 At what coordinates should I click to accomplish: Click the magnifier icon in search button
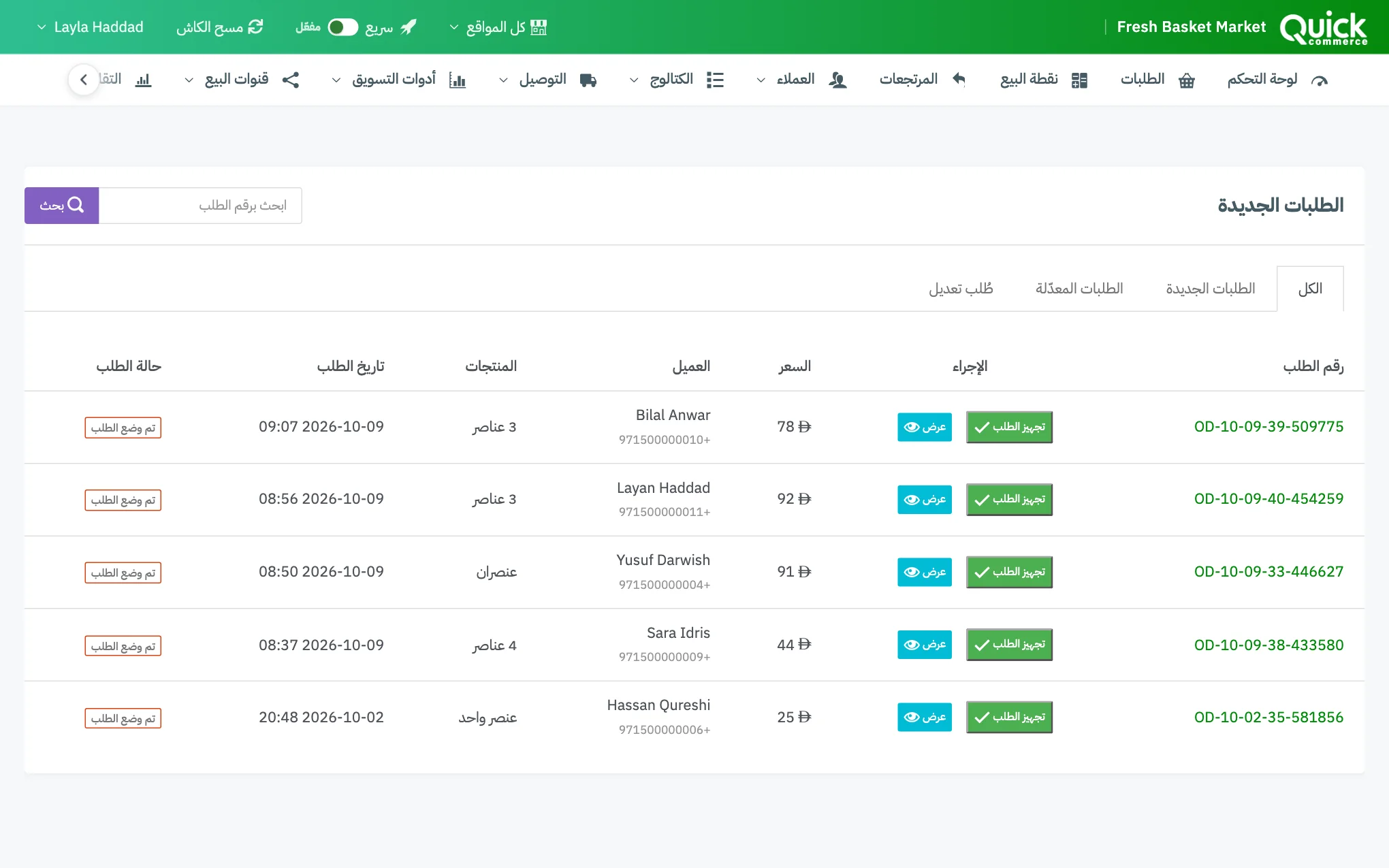(x=76, y=205)
